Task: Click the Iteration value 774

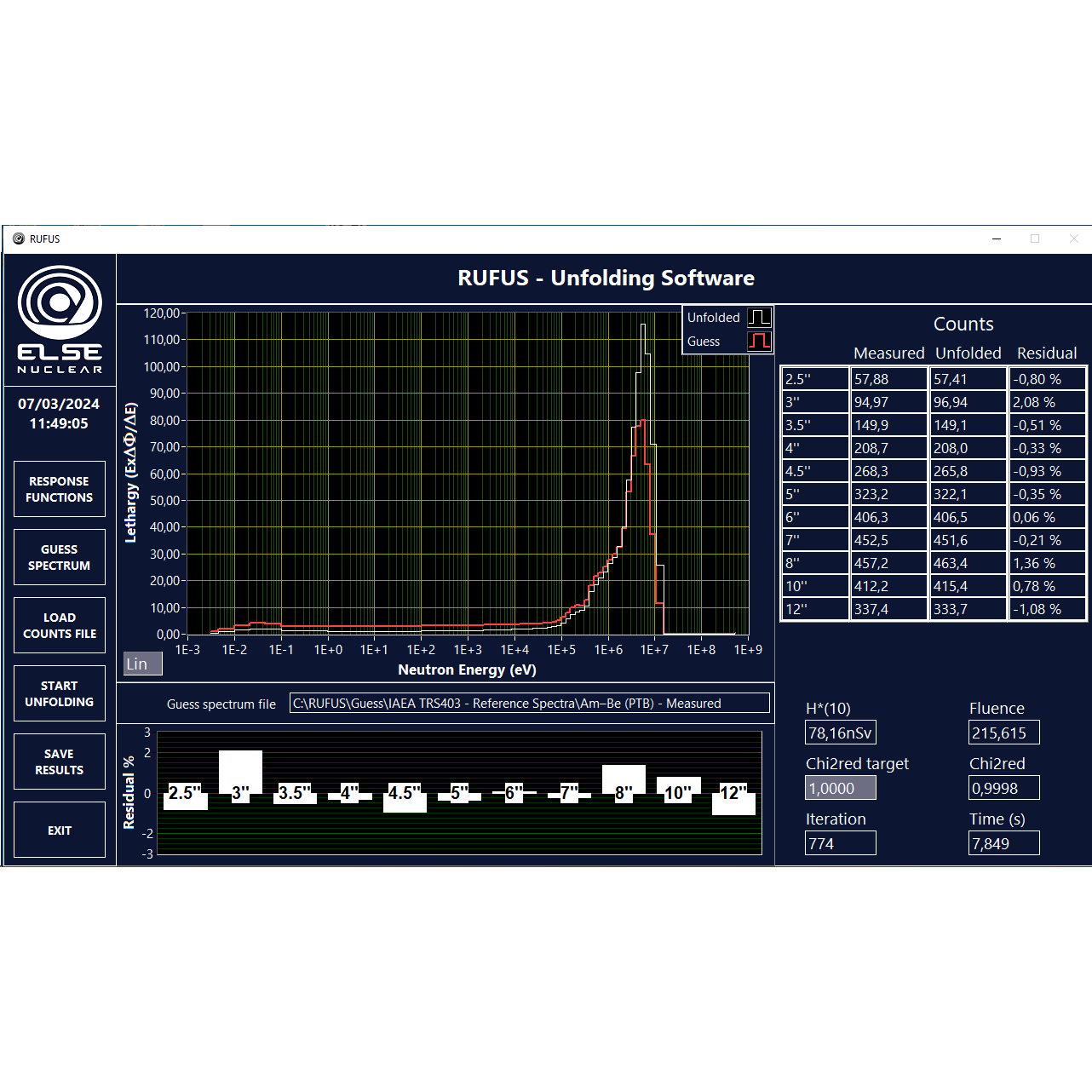Action: click(840, 843)
